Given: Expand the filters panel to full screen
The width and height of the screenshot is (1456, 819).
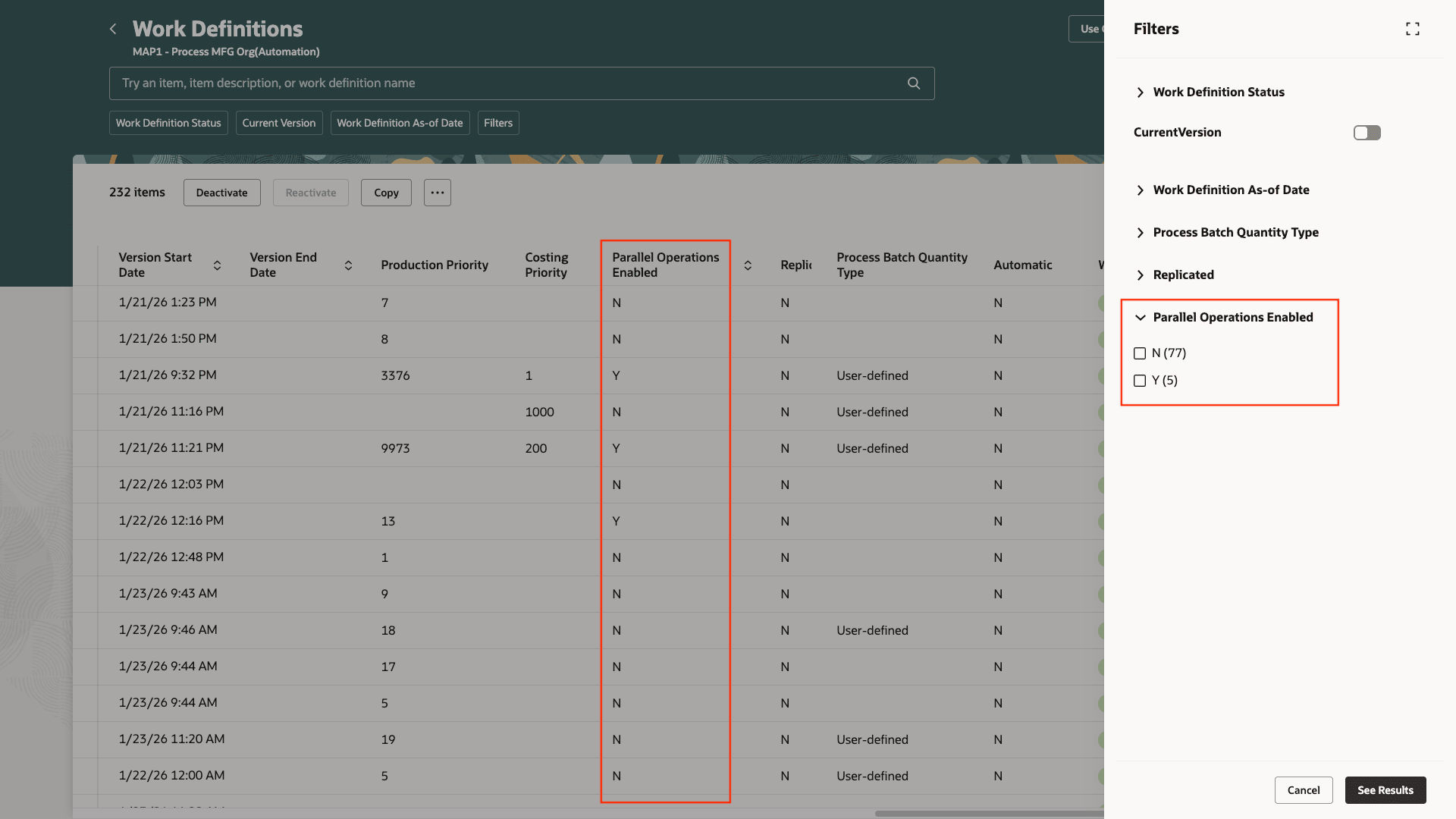Looking at the screenshot, I should click(x=1412, y=29).
